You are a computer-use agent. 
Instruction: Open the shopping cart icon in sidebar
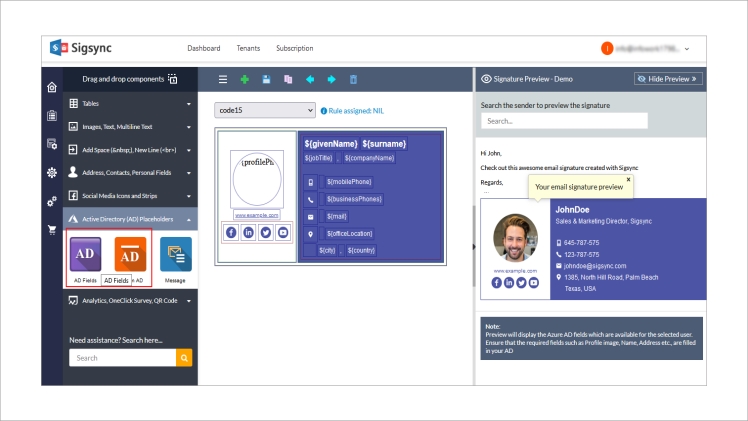pos(52,230)
